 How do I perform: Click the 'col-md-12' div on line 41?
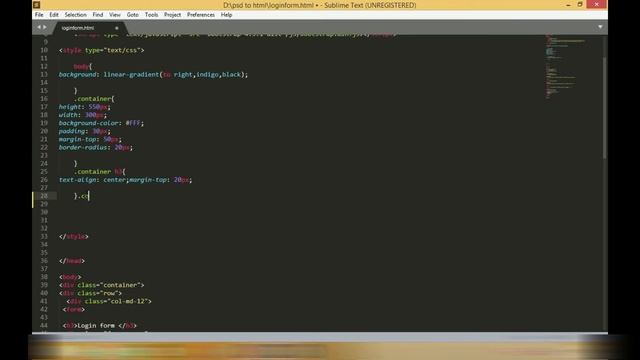click(x=109, y=301)
